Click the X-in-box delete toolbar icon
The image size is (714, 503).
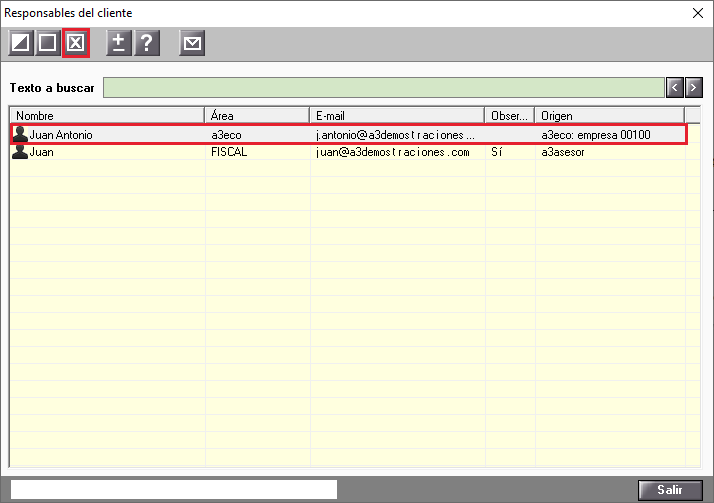tap(76, 43)
